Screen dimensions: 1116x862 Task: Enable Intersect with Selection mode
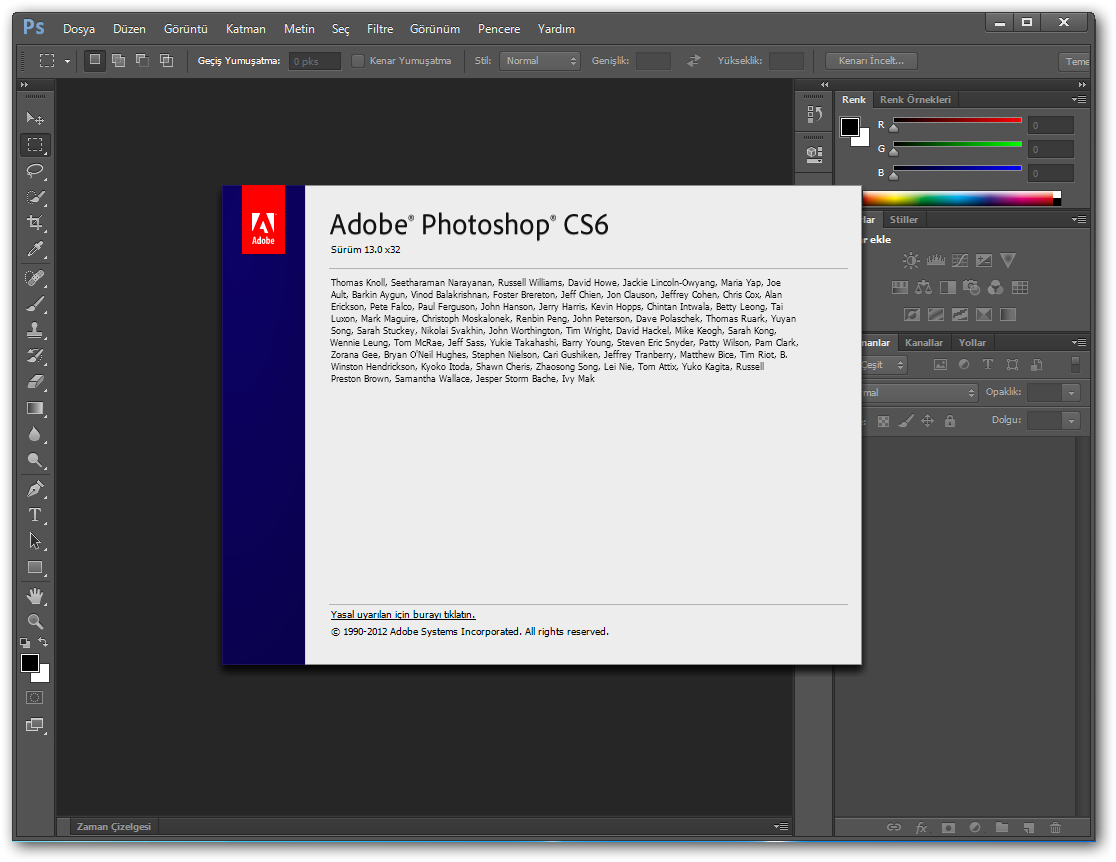(167, 61)
